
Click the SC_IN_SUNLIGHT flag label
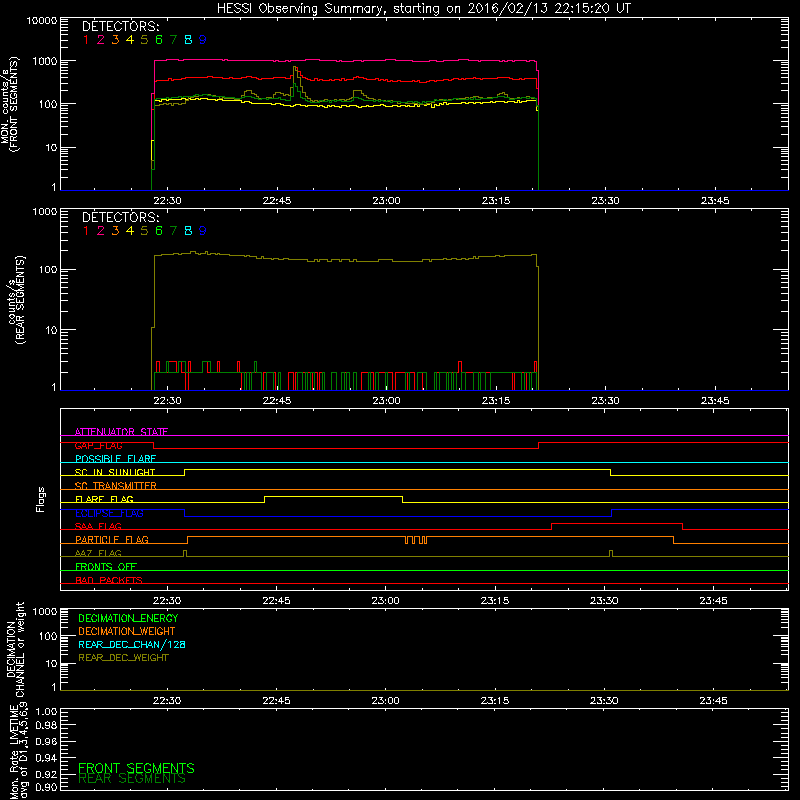[x=115, y=472]
